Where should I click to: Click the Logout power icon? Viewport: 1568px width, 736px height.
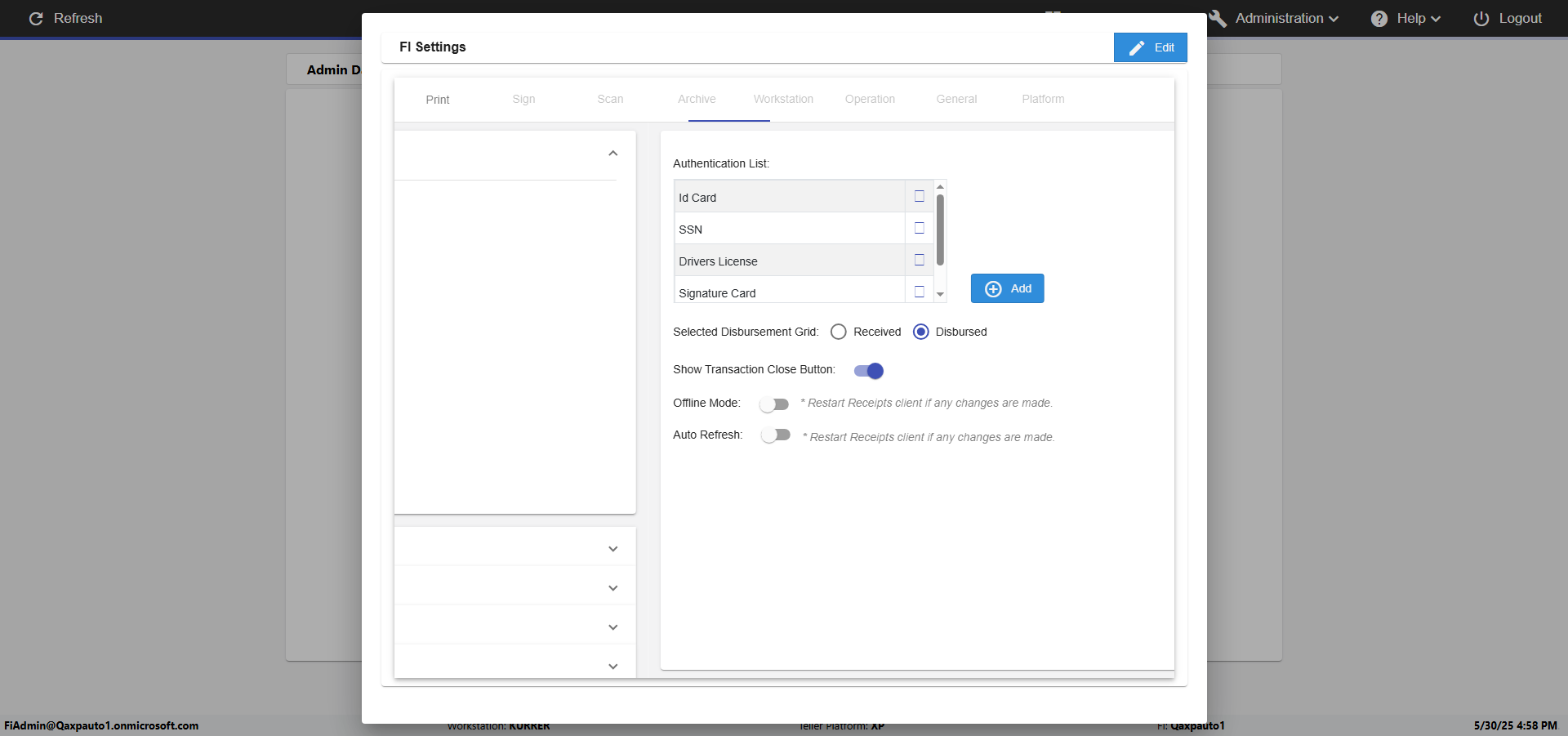1481,19
